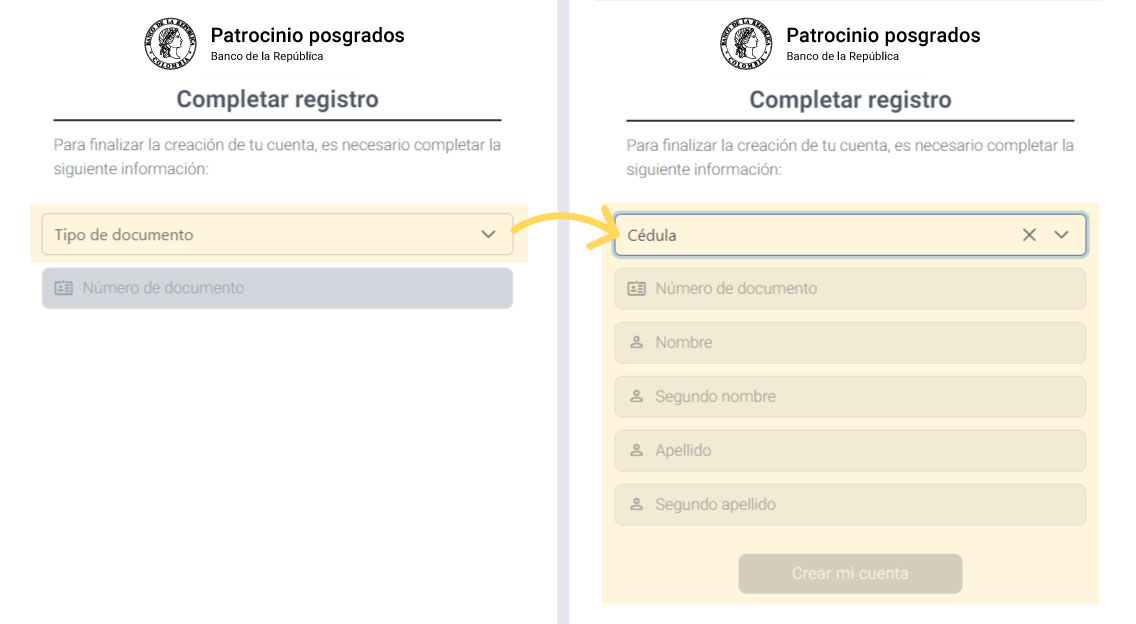Click the Banco de la República coin logo on left panel

(x=170, y=43)
